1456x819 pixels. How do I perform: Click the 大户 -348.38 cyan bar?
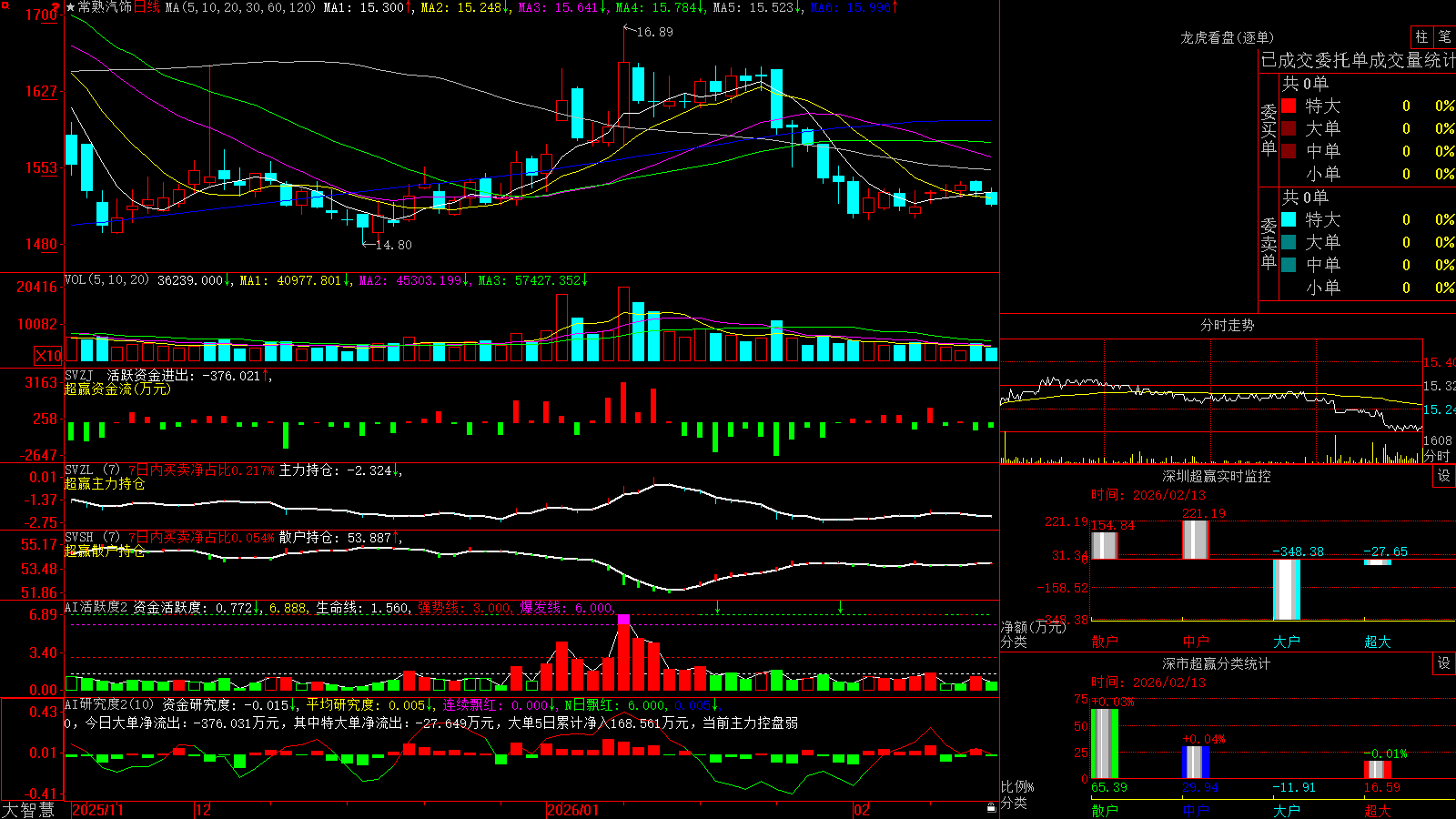pos(1286,590)
